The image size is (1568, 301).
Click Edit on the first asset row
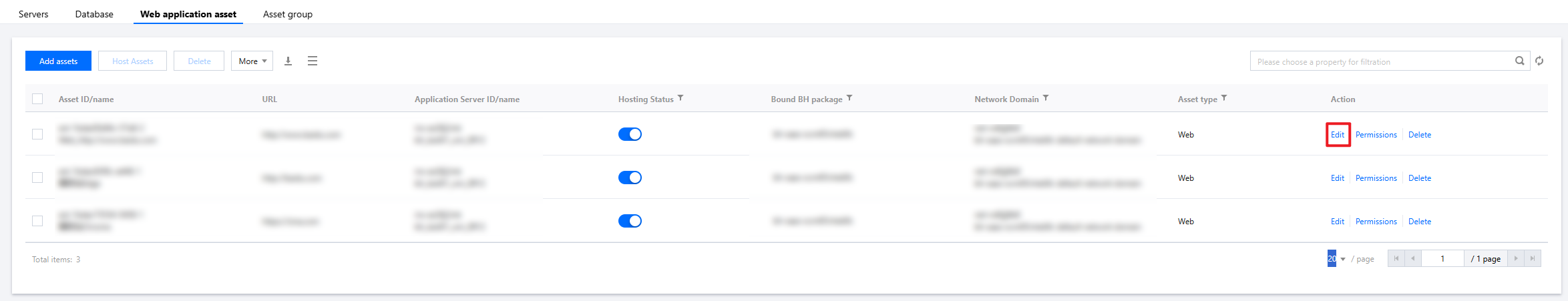pos(1338,135)
